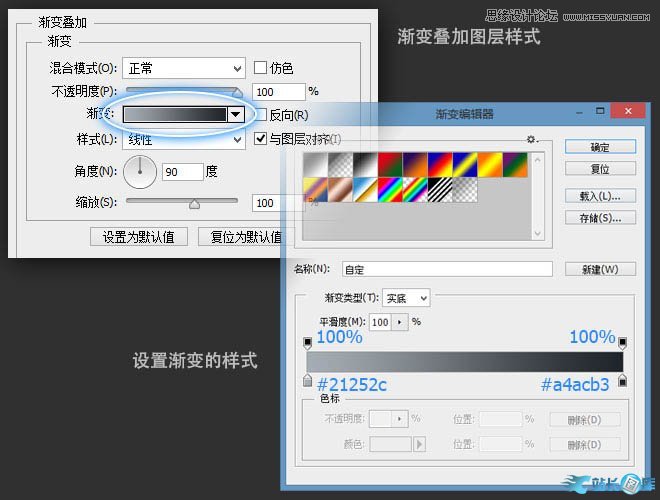Toggle the 反向 reverse checkbox
Image resolution: width=660 pixels, height=500 pixels.
261,115
